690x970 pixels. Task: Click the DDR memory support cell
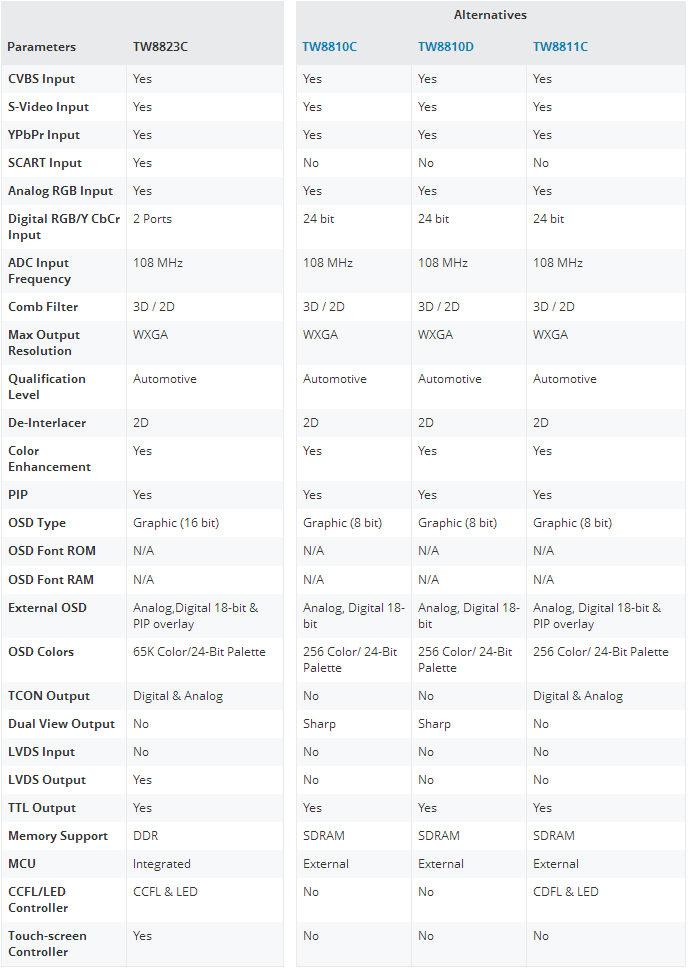[146, 836]
